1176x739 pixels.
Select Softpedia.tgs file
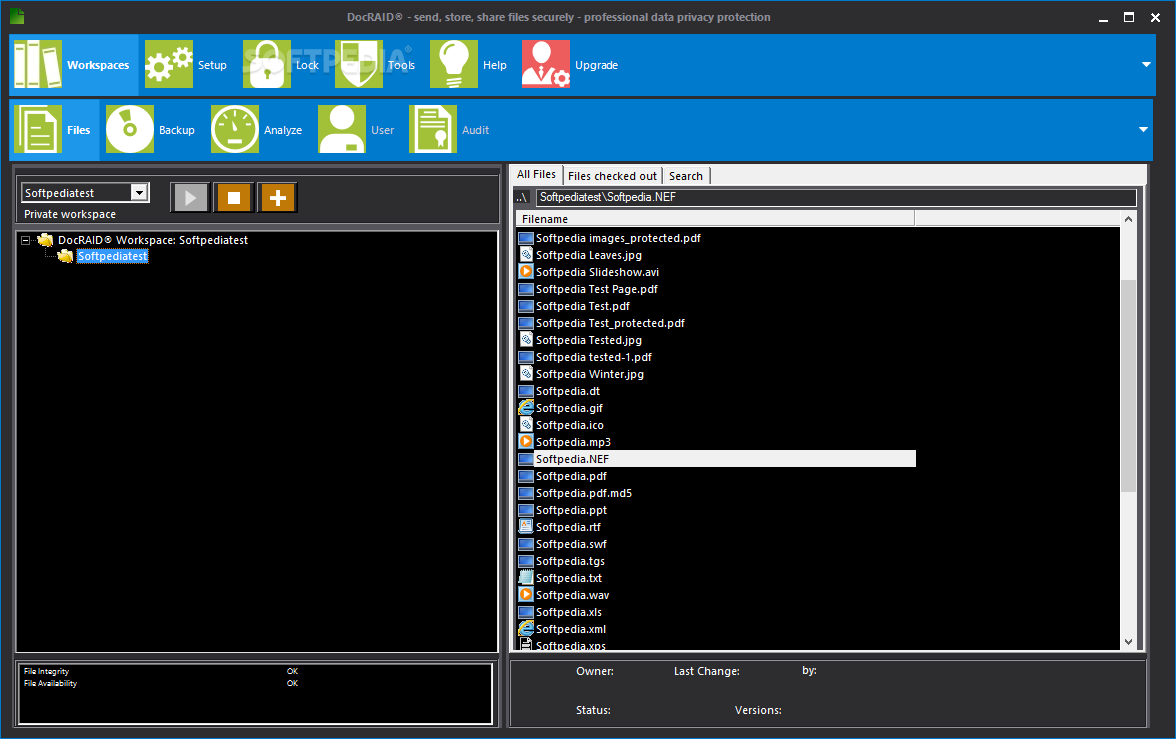(x=570, y=561)
